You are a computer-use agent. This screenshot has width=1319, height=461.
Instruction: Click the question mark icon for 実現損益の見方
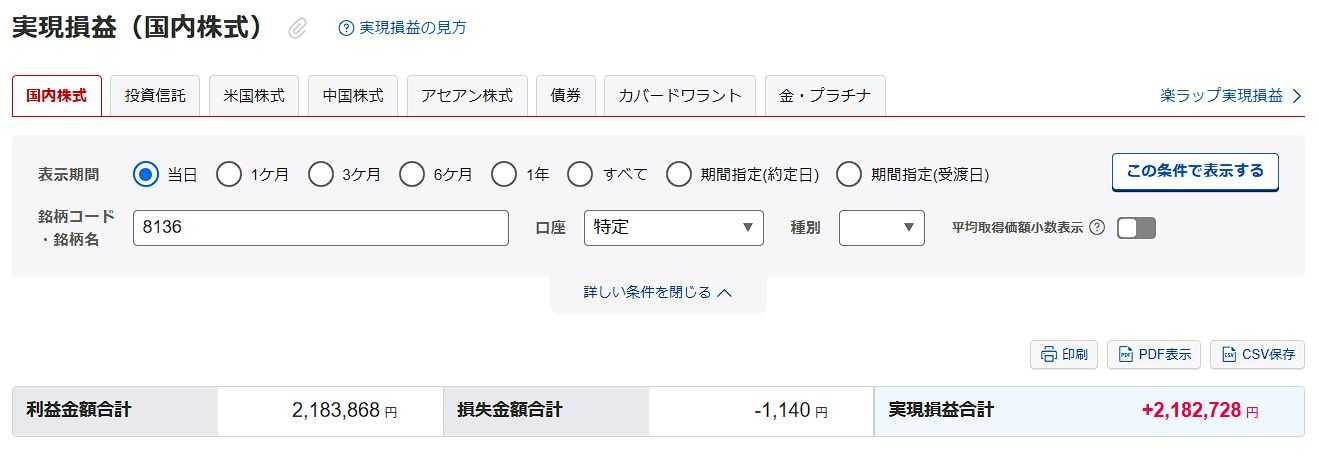346,28
